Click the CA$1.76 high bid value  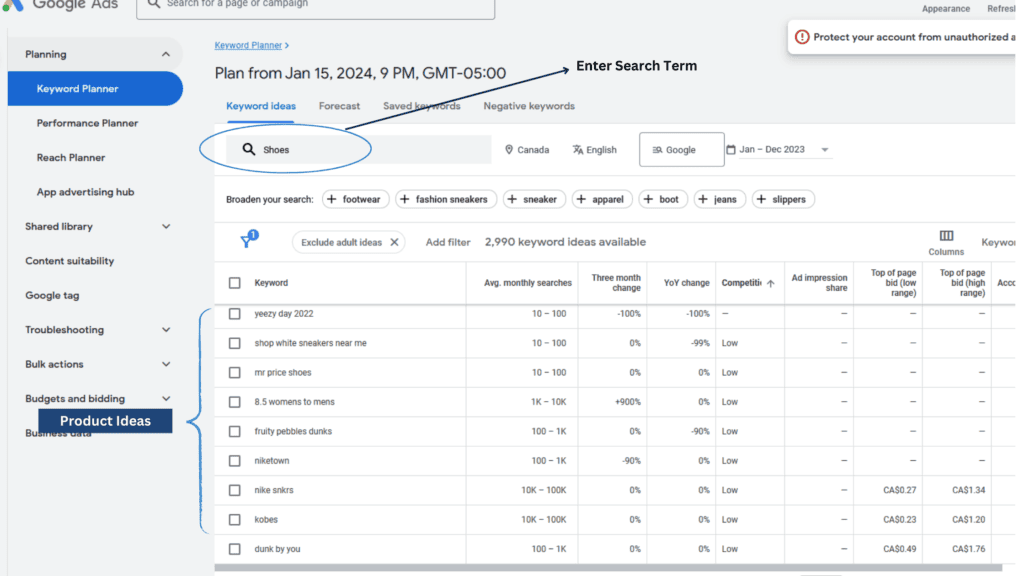pyautogui.click(x=968, y=549)
